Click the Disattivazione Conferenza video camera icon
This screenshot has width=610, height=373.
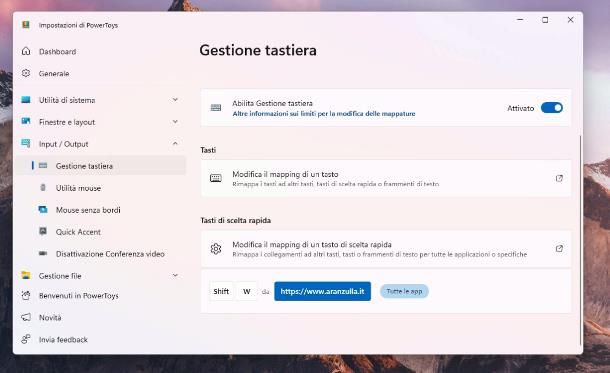tap(43, 254)
